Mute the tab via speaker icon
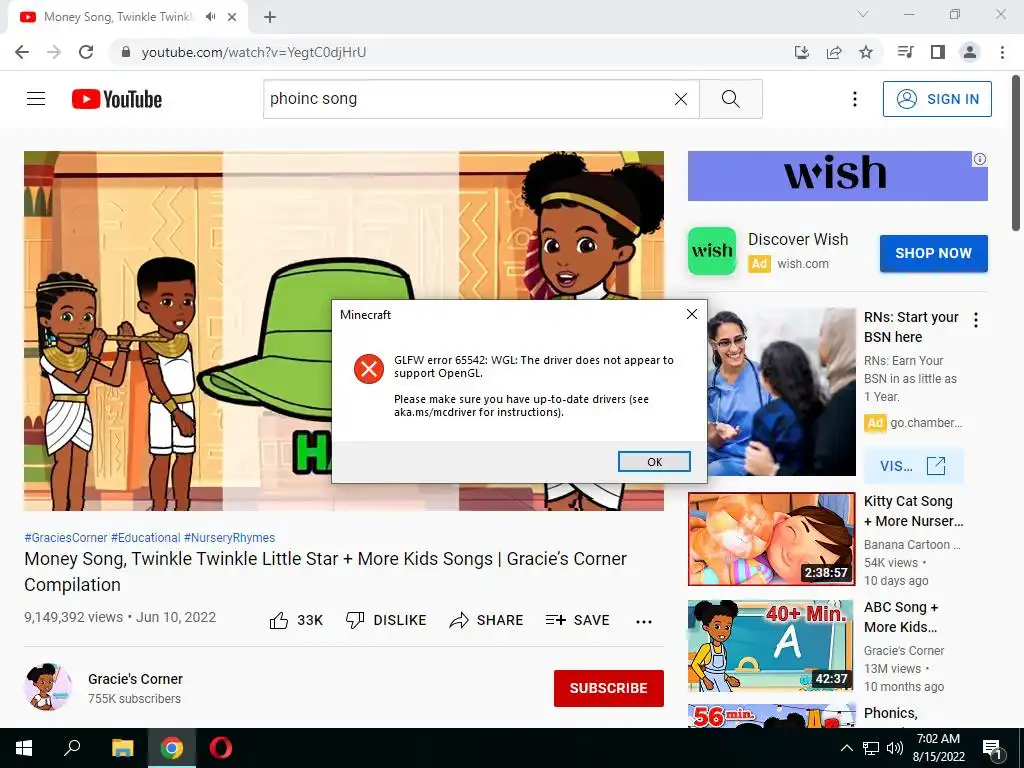 tap(210, 17)
